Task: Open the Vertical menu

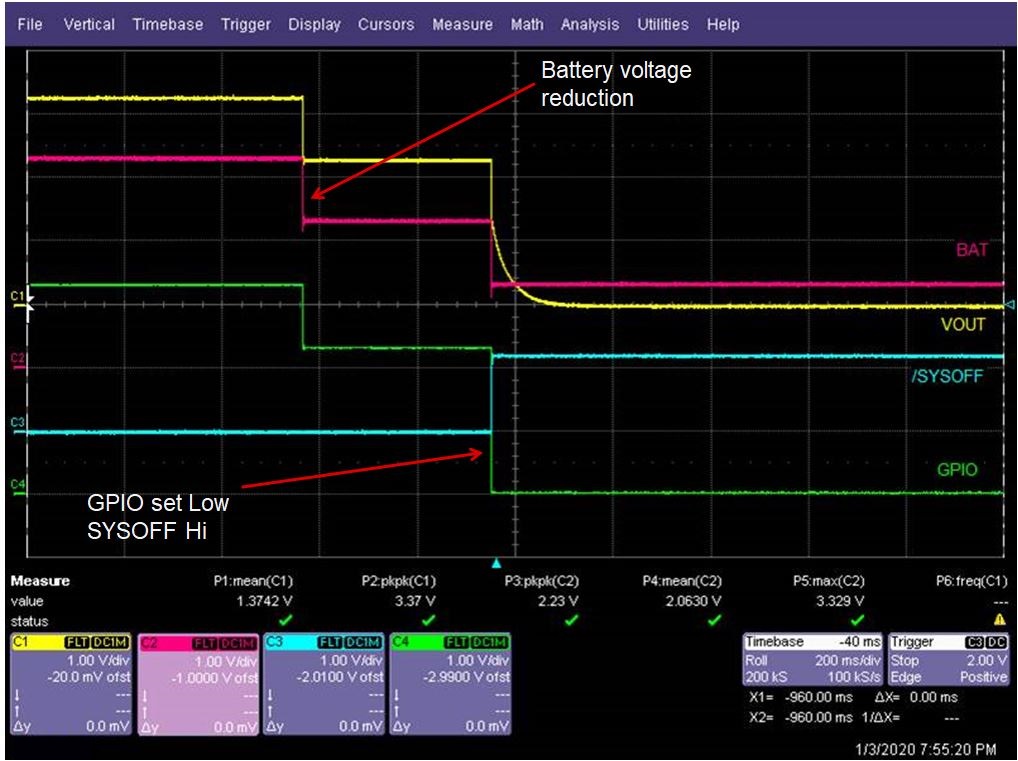Action: 89,24
